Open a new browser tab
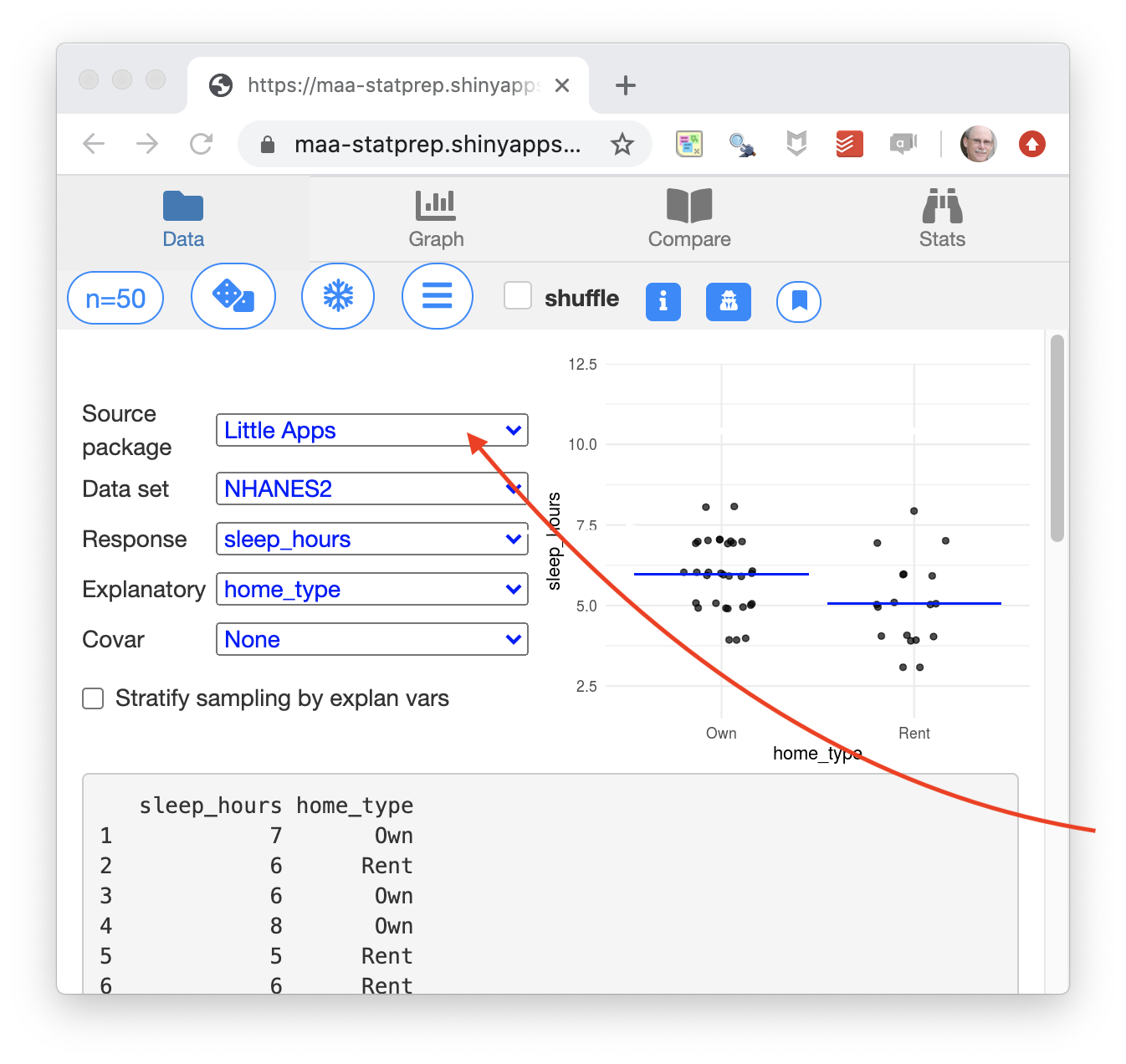1126x1064 pixels. (x=626, y=85)
